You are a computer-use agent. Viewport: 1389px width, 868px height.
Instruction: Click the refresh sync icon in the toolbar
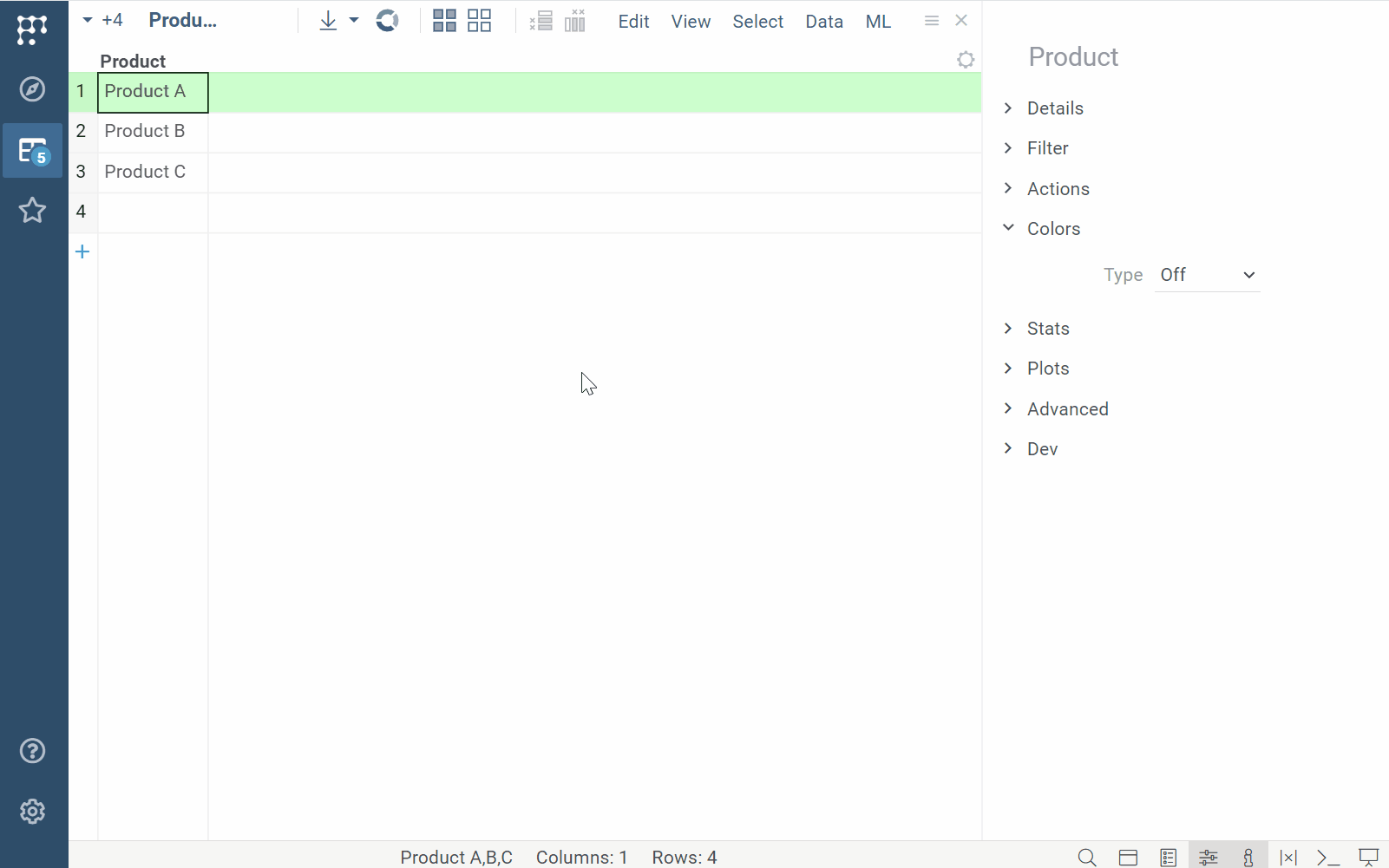pos(387,21)
